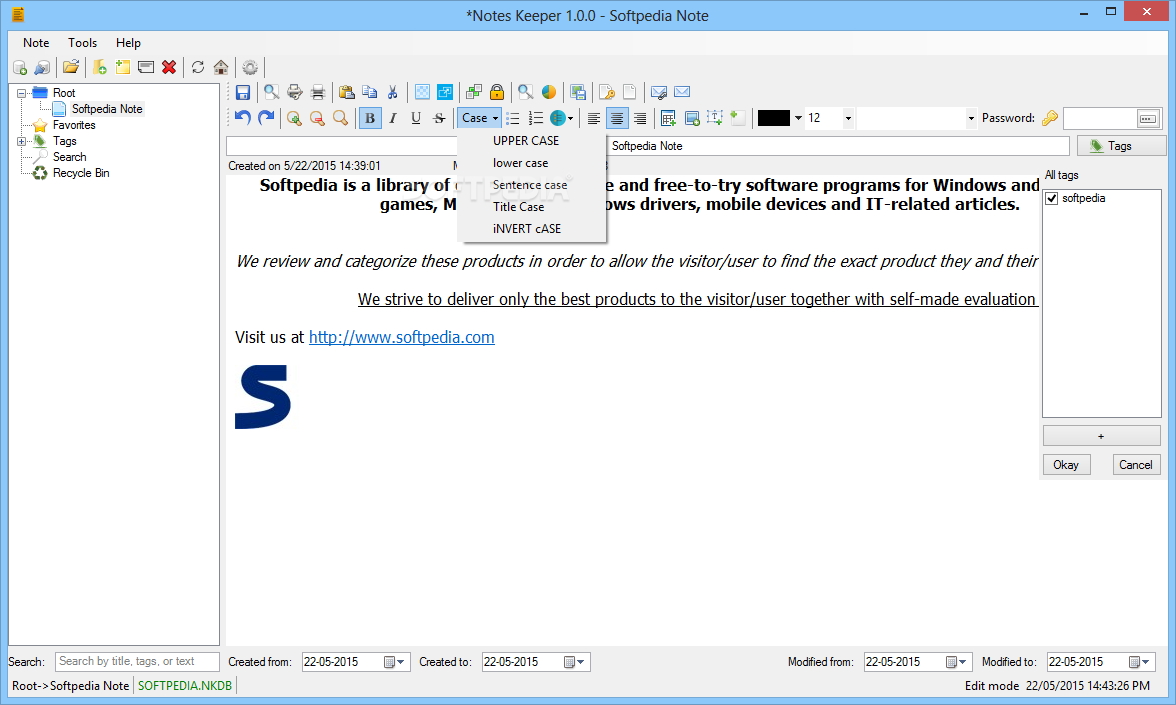Open the Note menu
1176x705 pixels.
click(x=36, y=43)
